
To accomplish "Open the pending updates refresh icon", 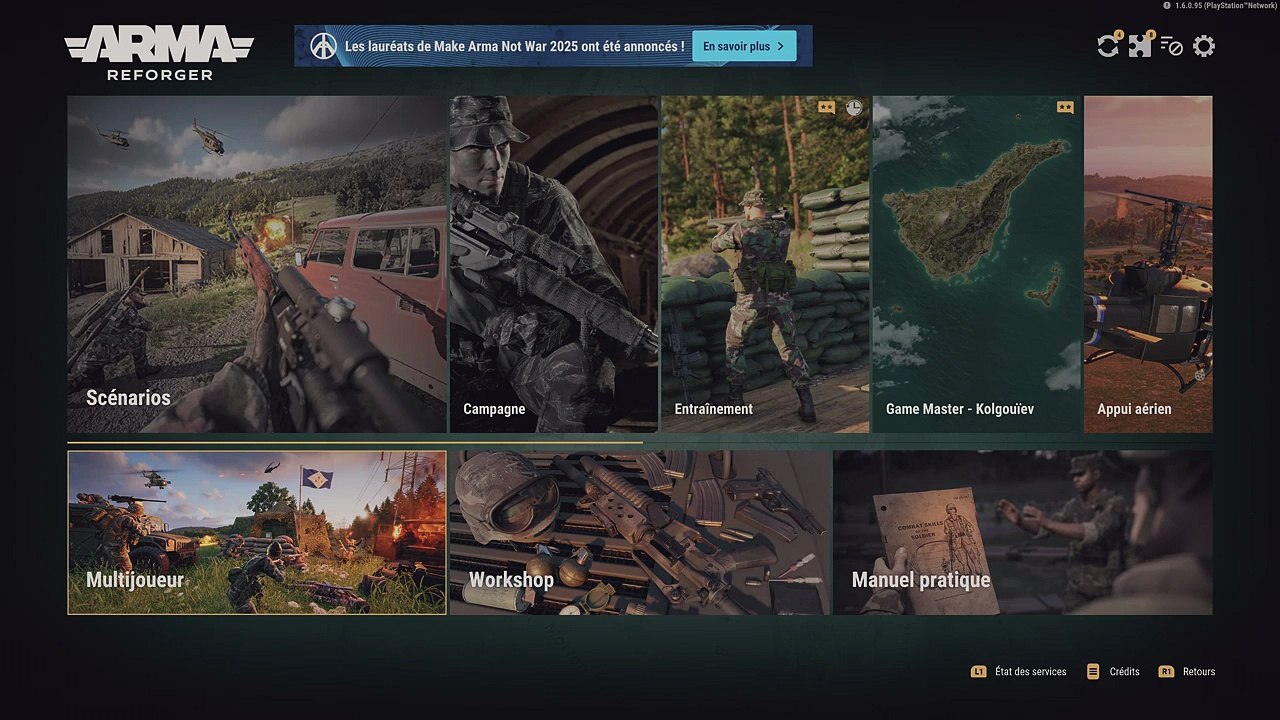I will click(1107, 46).
